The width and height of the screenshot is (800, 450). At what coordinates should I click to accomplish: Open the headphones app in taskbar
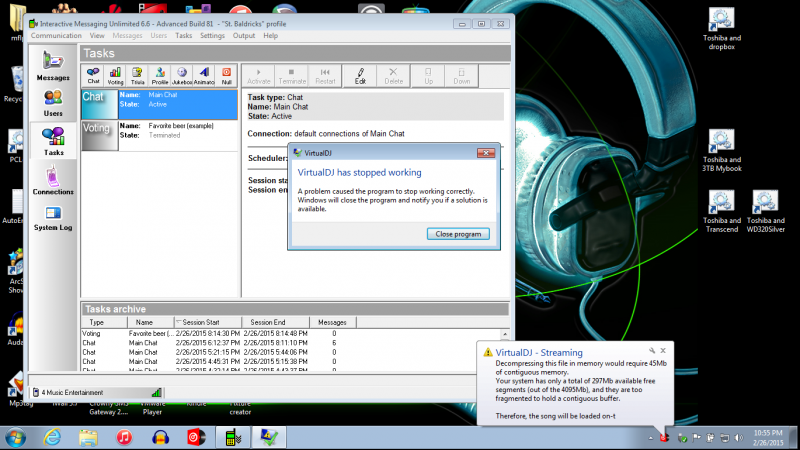pyautogui.click(x=160, y=437)
